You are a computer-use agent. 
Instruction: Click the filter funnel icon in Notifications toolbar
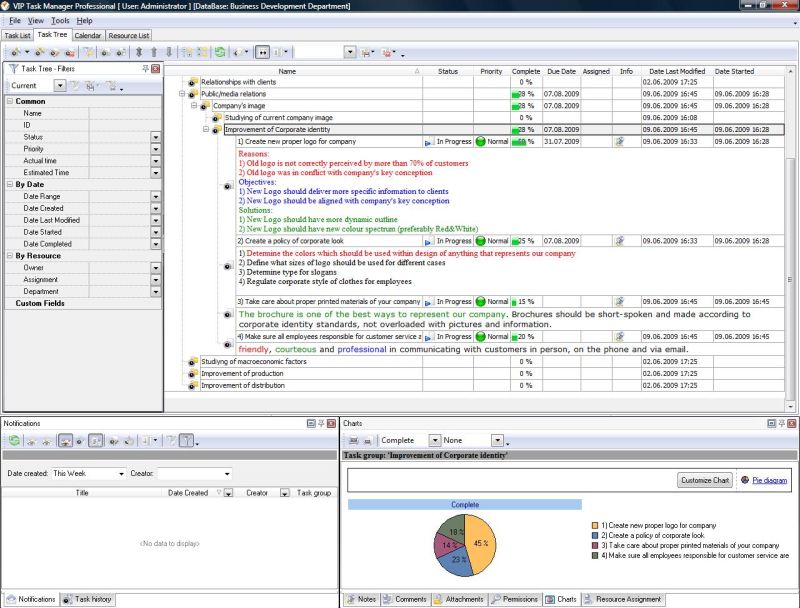click(186, 440)
